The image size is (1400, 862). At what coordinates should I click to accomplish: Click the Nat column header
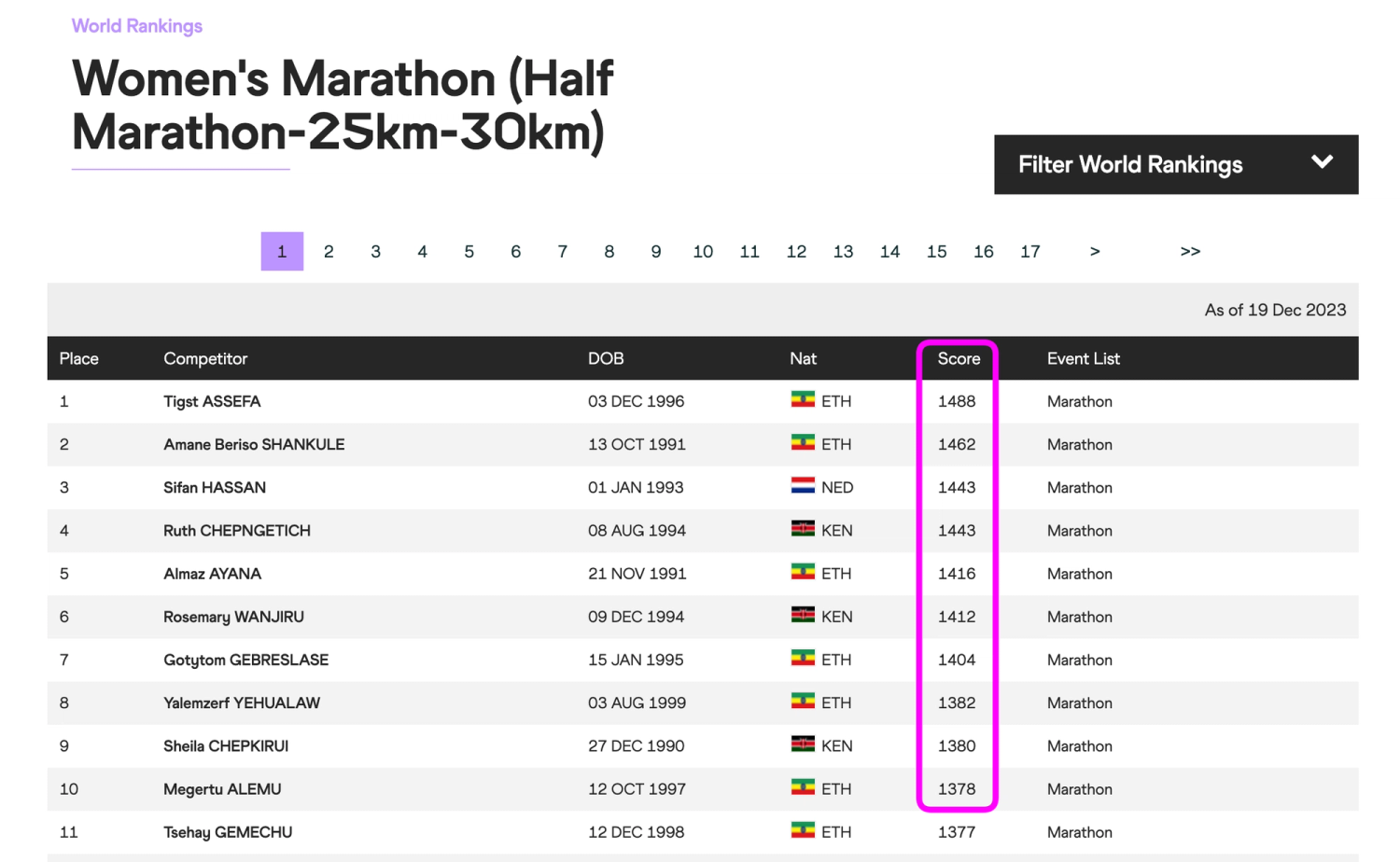coord(803,358)
